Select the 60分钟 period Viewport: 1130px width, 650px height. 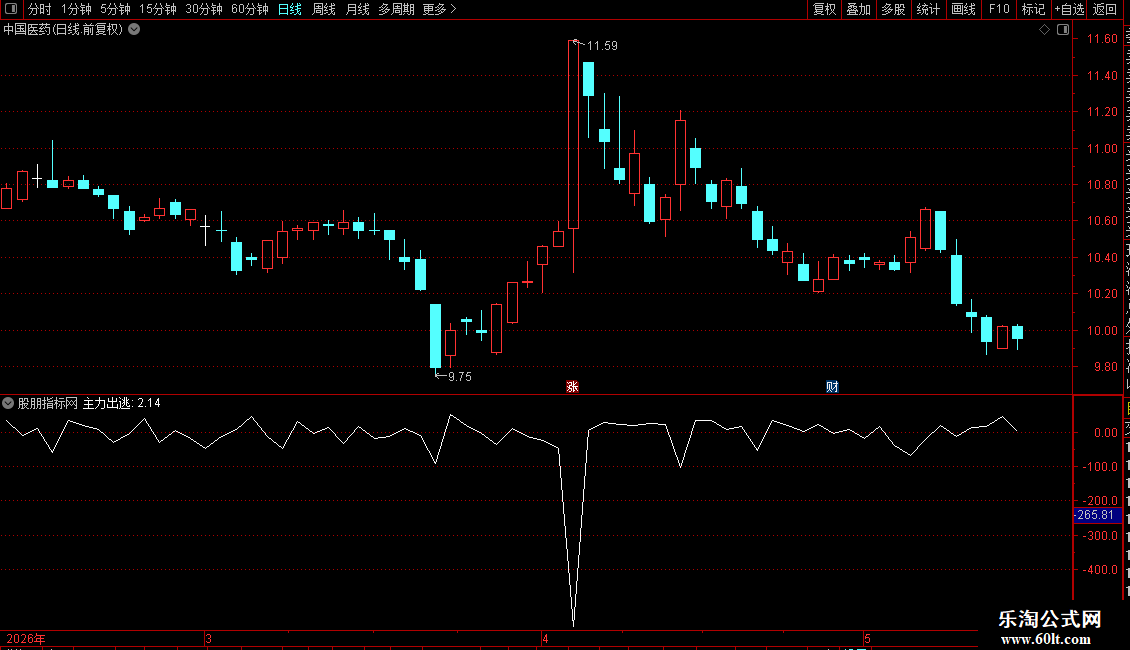(249, 9)
